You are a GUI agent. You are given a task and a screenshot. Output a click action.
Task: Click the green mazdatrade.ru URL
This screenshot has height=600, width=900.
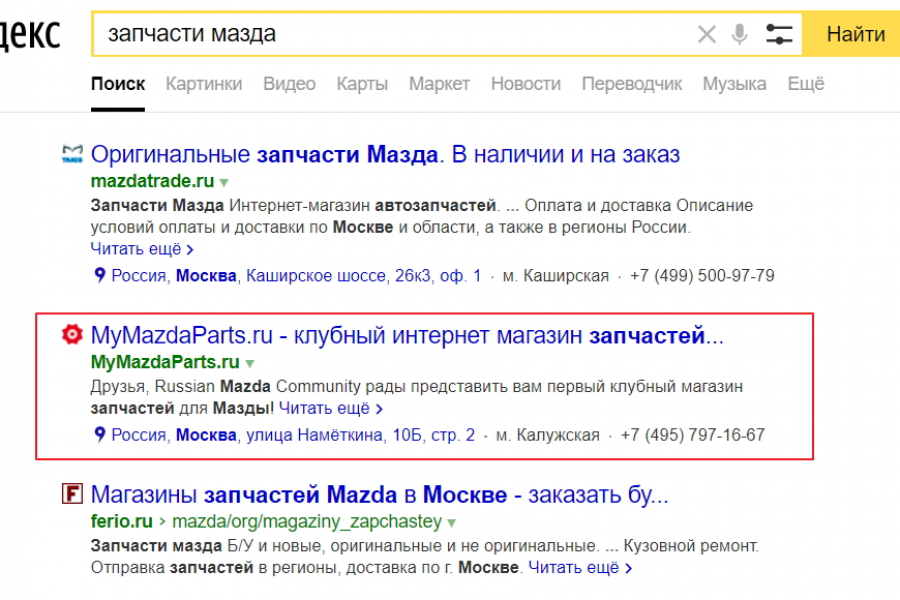(152, 181)
